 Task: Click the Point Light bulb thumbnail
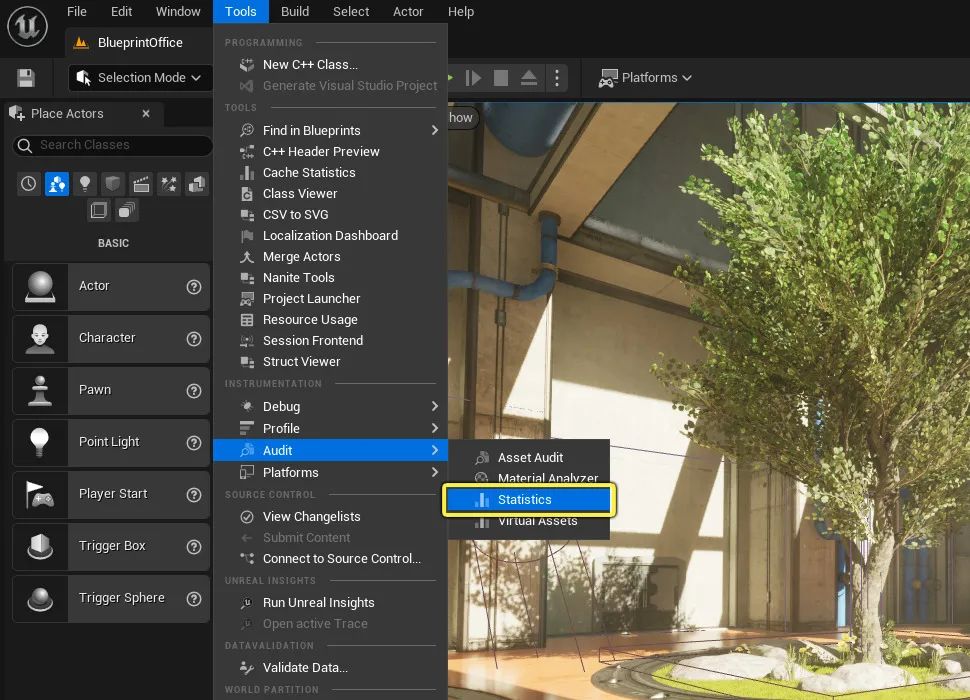[x=40, y=442]
